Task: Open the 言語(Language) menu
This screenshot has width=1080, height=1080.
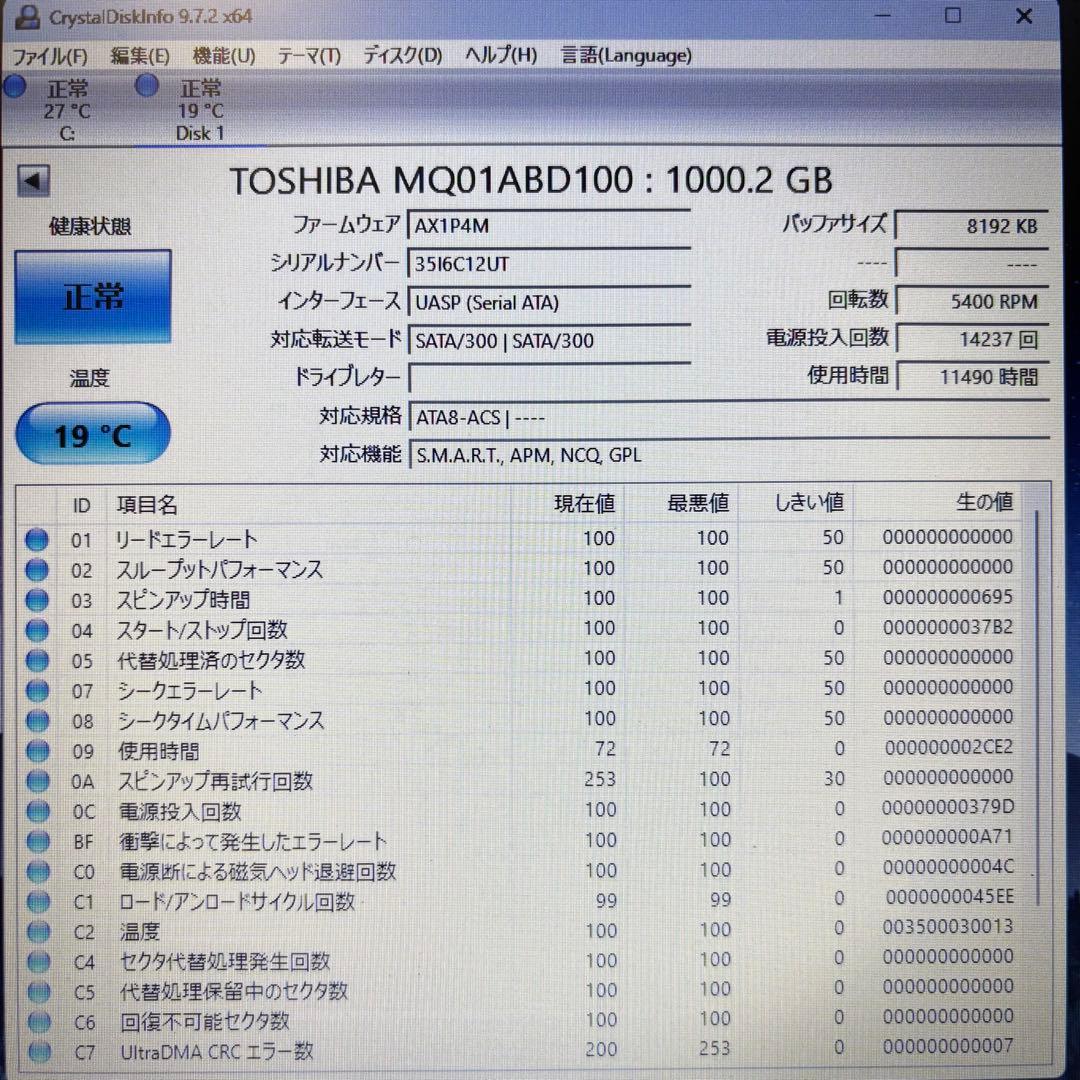Action: coord(626,54)
